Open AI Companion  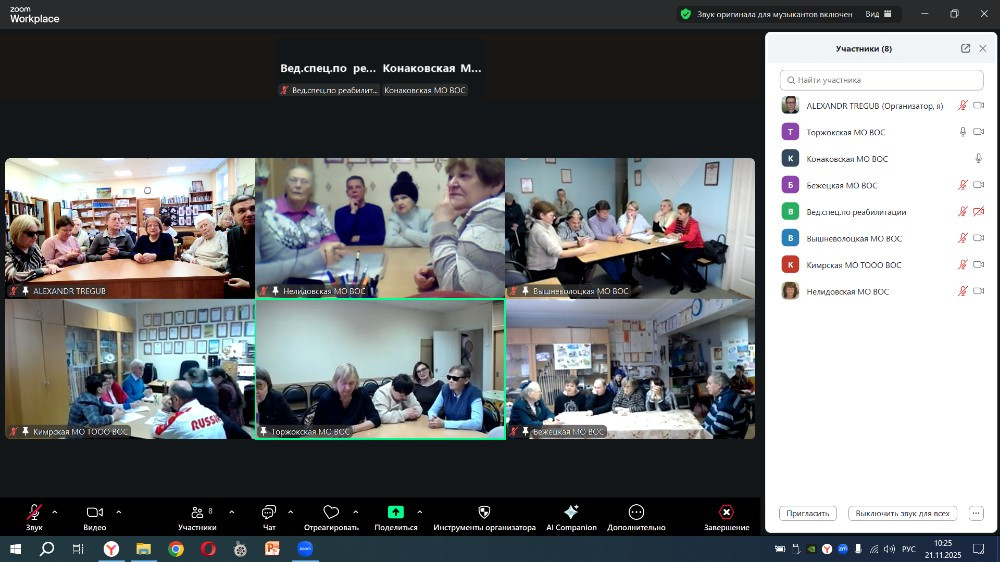click(571, 512)
